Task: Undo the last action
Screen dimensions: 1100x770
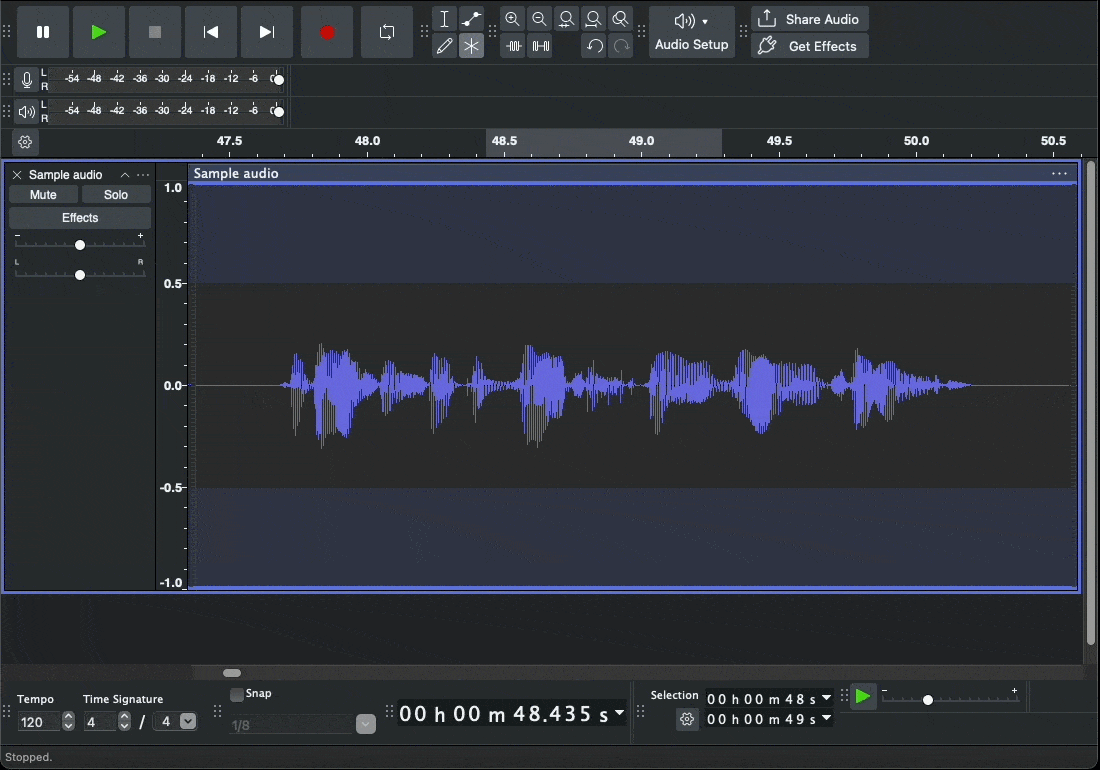Action: tap(594, 46)
